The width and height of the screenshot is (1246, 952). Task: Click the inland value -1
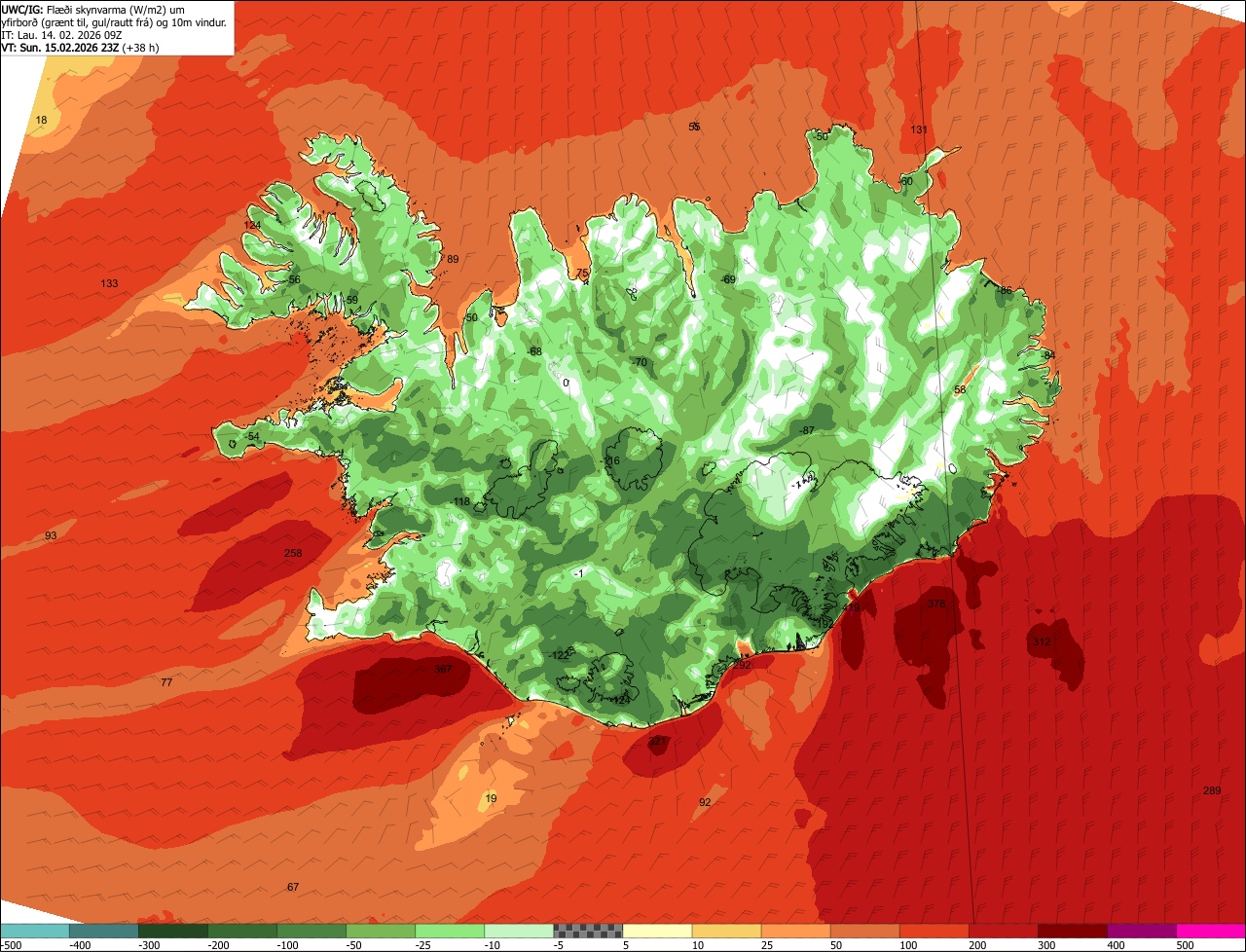pyautogui.click(x=579, y=573)
